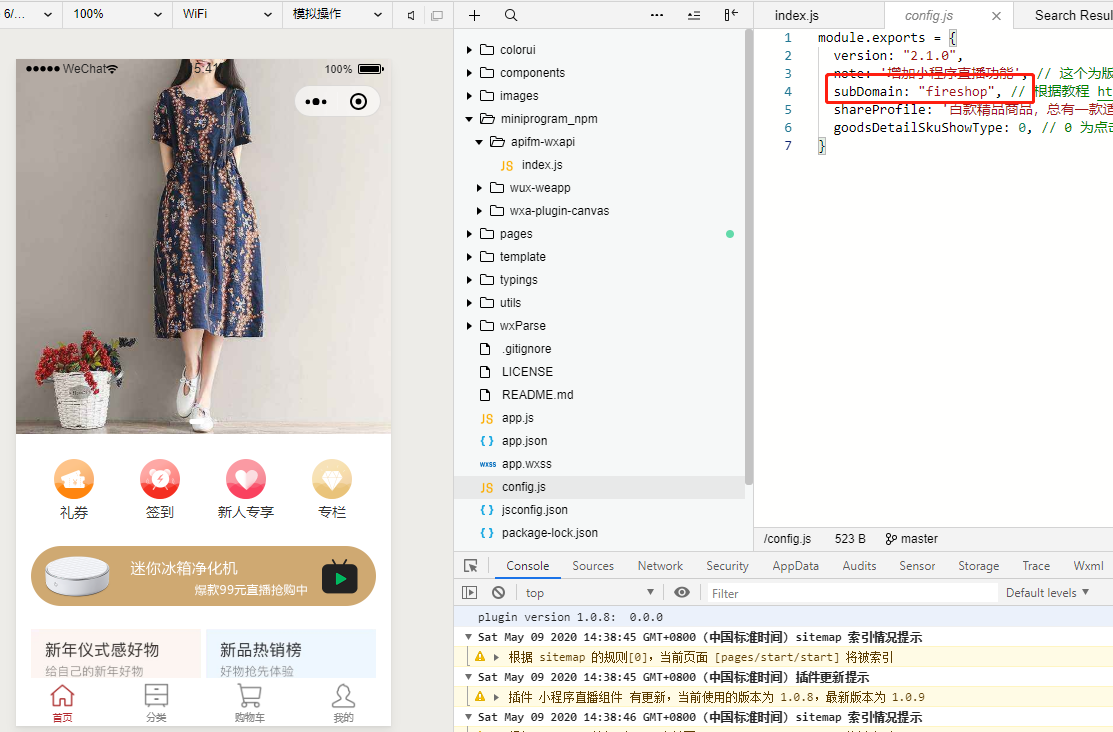
Task: Open the LICENSE file
Action: (x=527, y=371)
